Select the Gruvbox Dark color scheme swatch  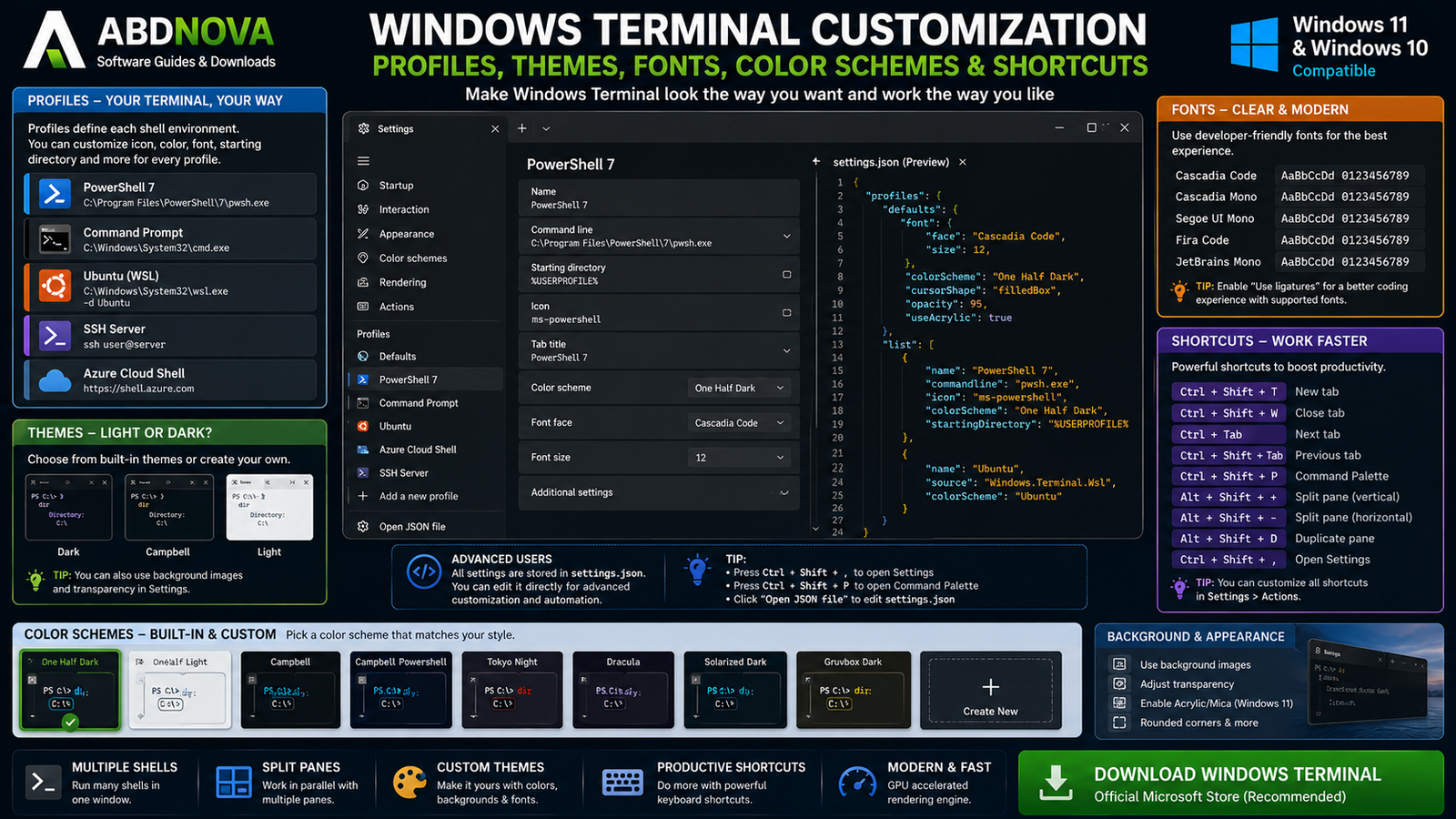tap(854, 690)
